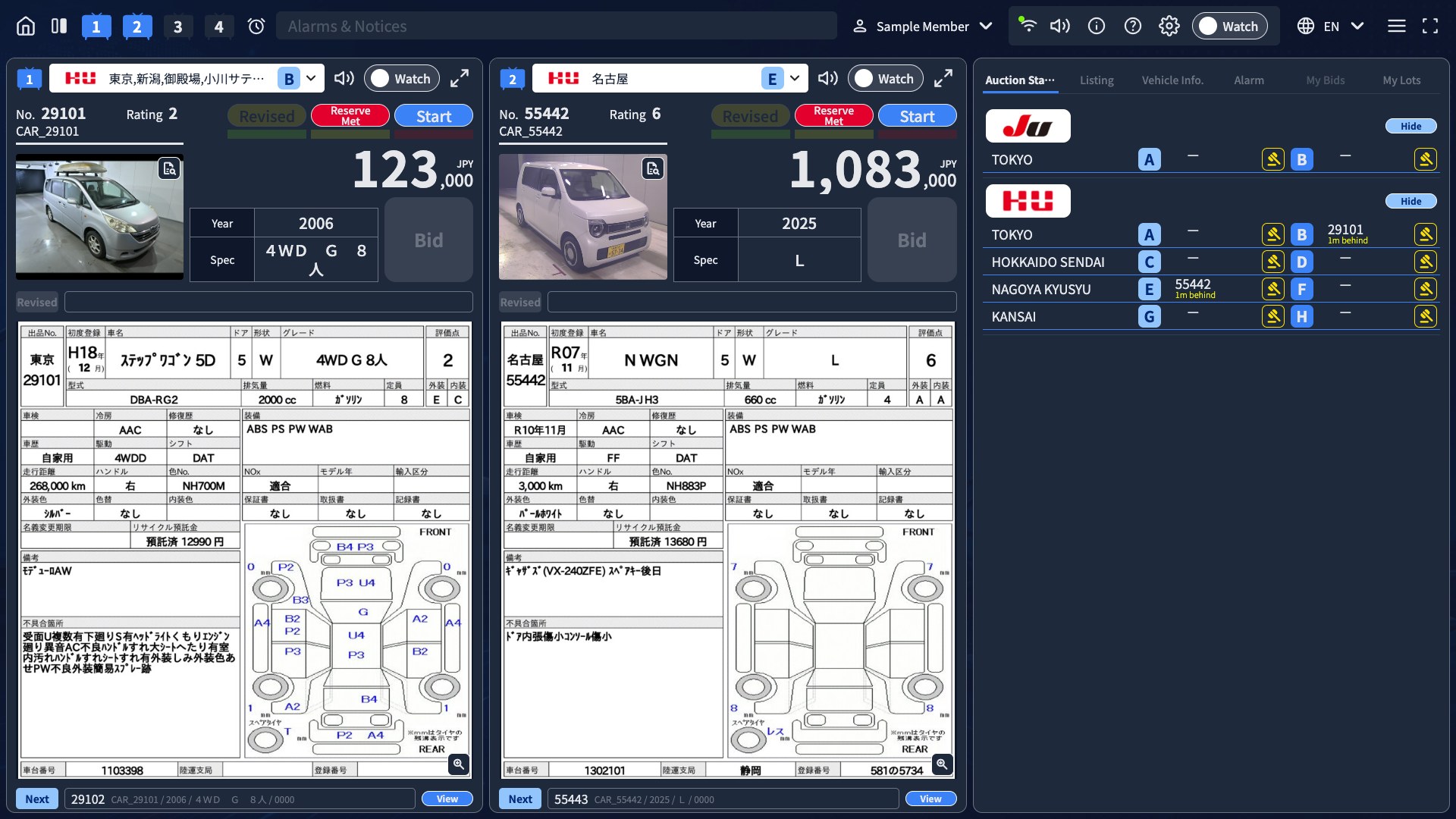This screenshot has width=1456, height=819.
Task: Open the hamburger menu icon
Action: (x=1397, y=27)
